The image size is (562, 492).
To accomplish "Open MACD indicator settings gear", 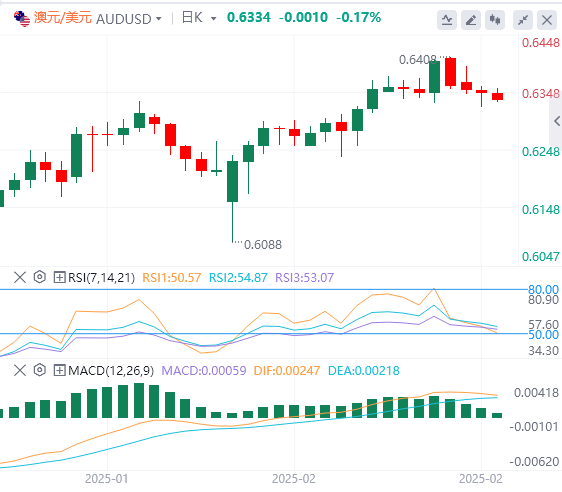I will point(40,370).
